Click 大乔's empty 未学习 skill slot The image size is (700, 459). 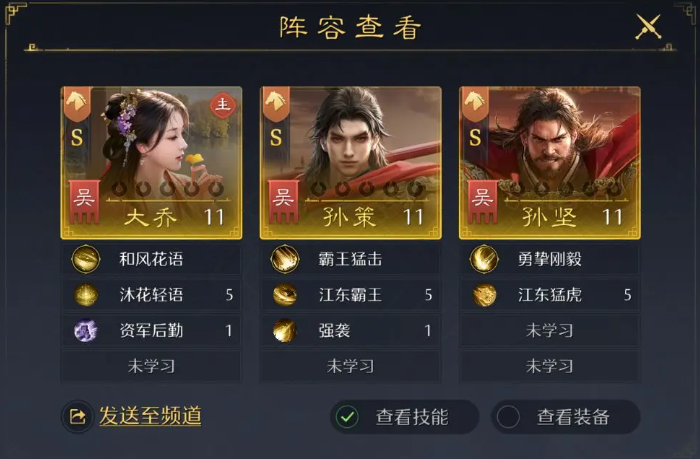tap(151, 366)
